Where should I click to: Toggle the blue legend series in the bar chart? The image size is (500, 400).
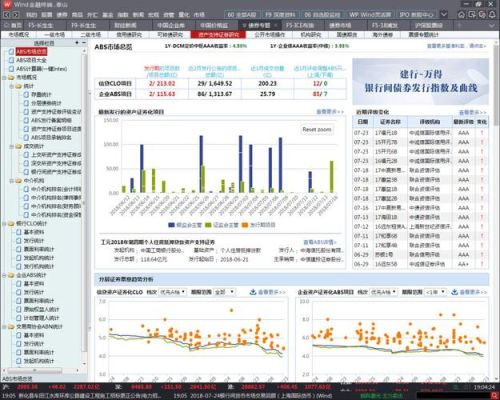[x=185, y=225]
